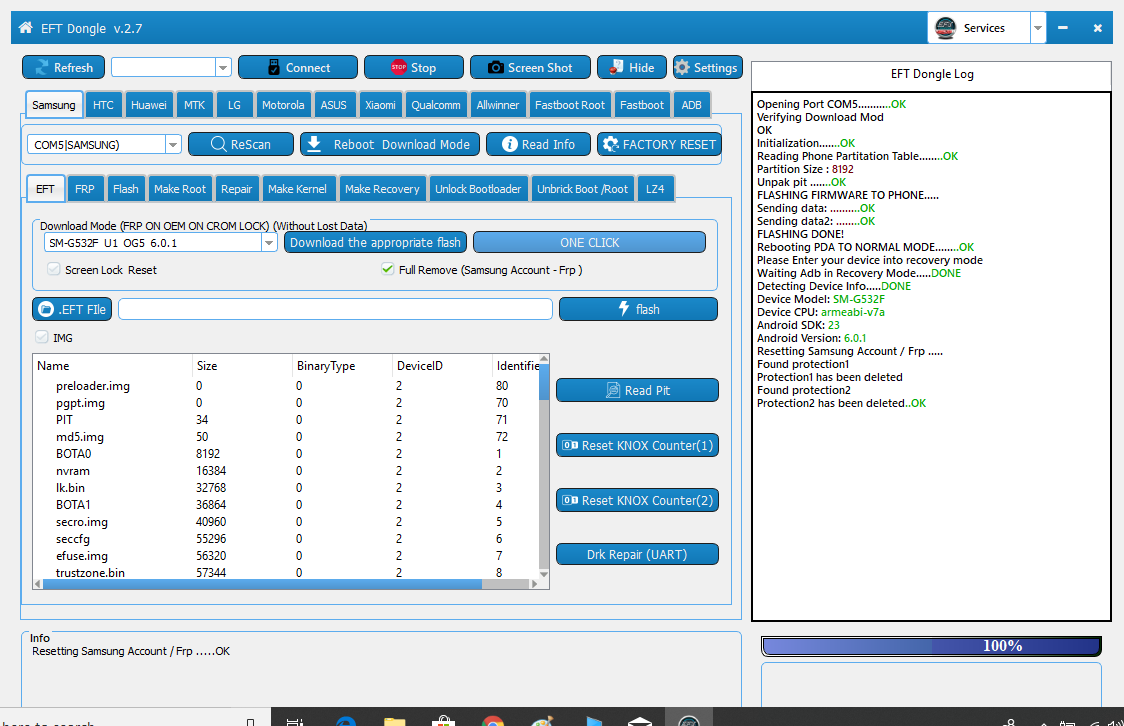Switch to the HTC brand tab
The height and width of the screenshot is (726, 1124).
tap(103, 105)
